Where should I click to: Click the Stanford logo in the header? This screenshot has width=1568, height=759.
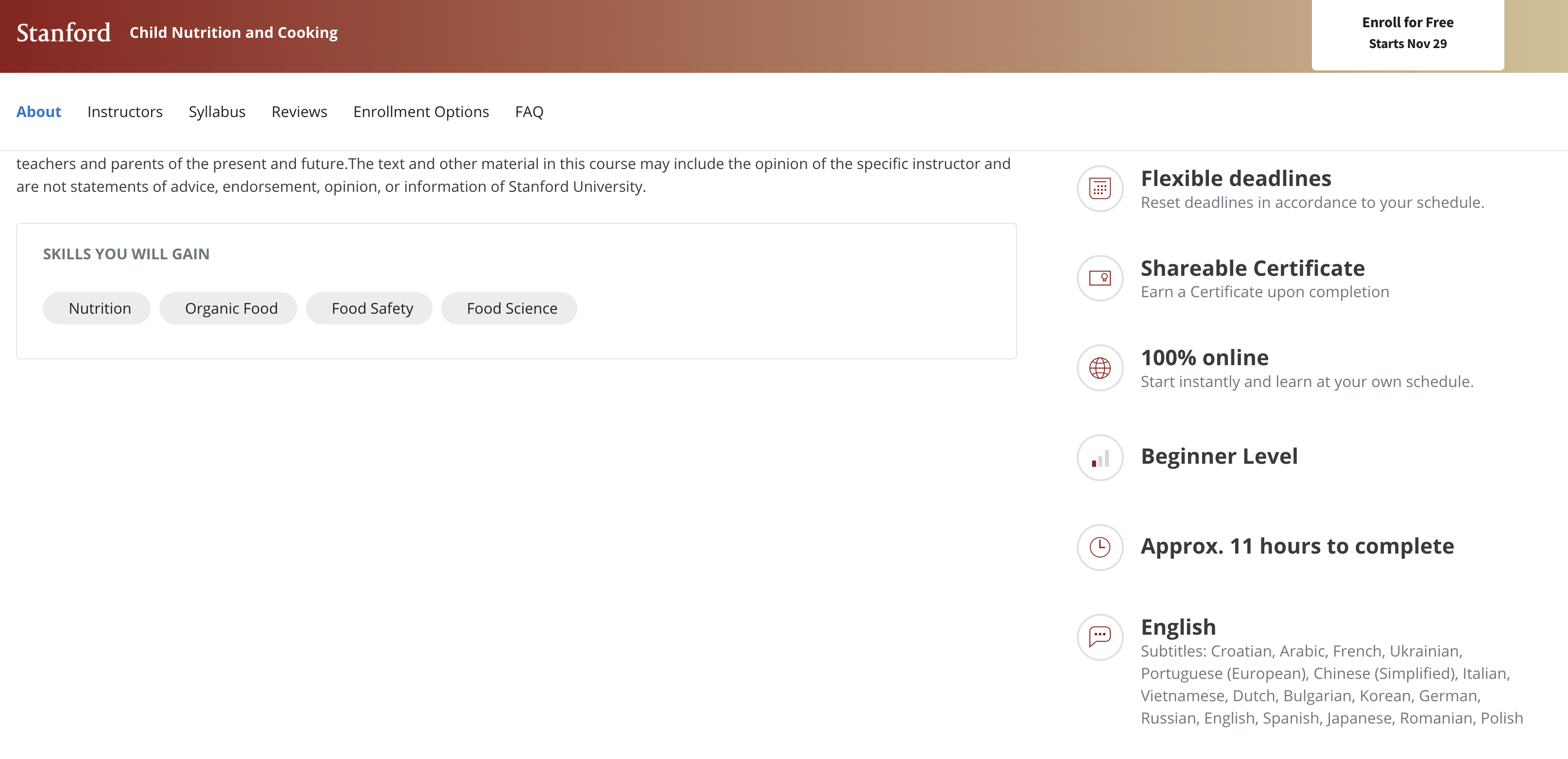click(63, 33)
